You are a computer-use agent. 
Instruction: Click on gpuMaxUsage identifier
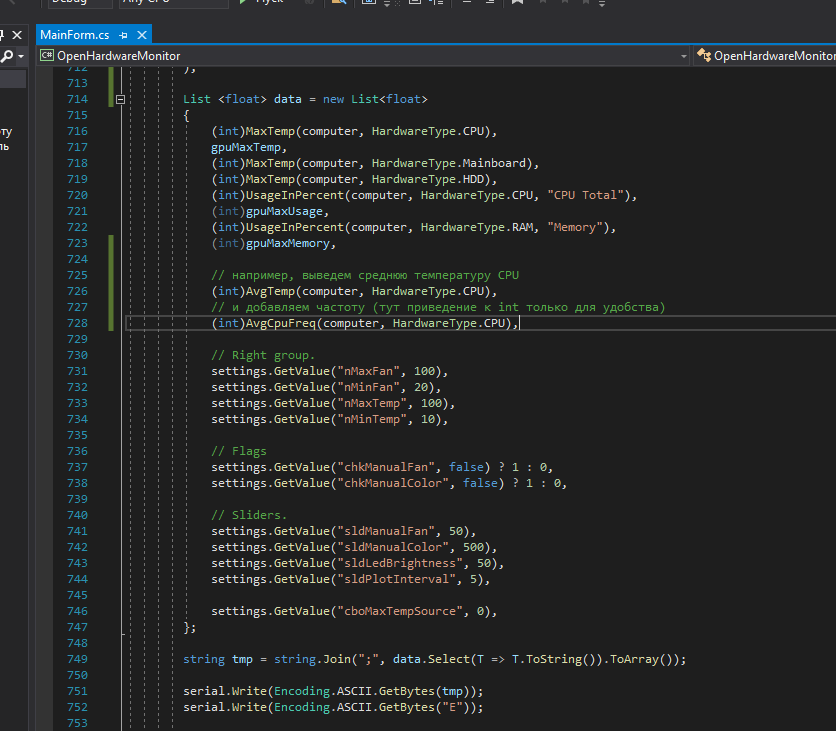click(x=284, y=211)
